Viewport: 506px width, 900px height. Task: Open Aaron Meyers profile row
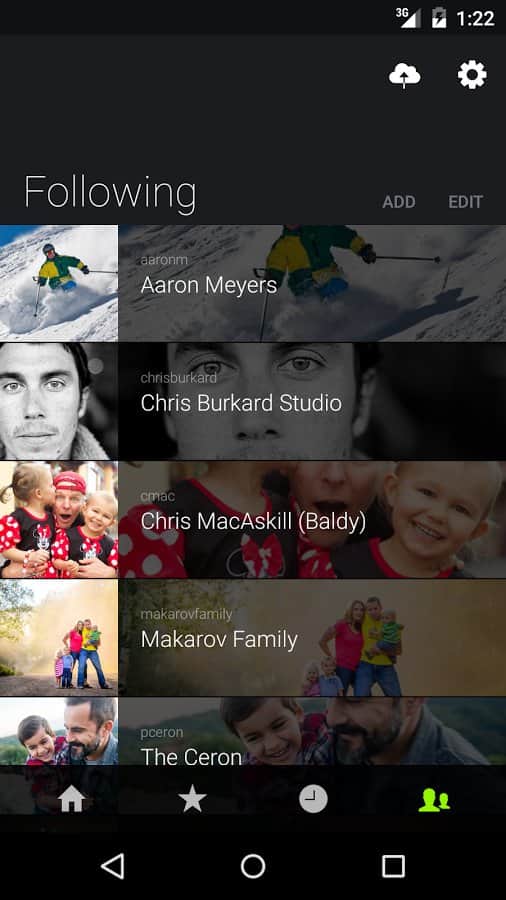(253, 283)
